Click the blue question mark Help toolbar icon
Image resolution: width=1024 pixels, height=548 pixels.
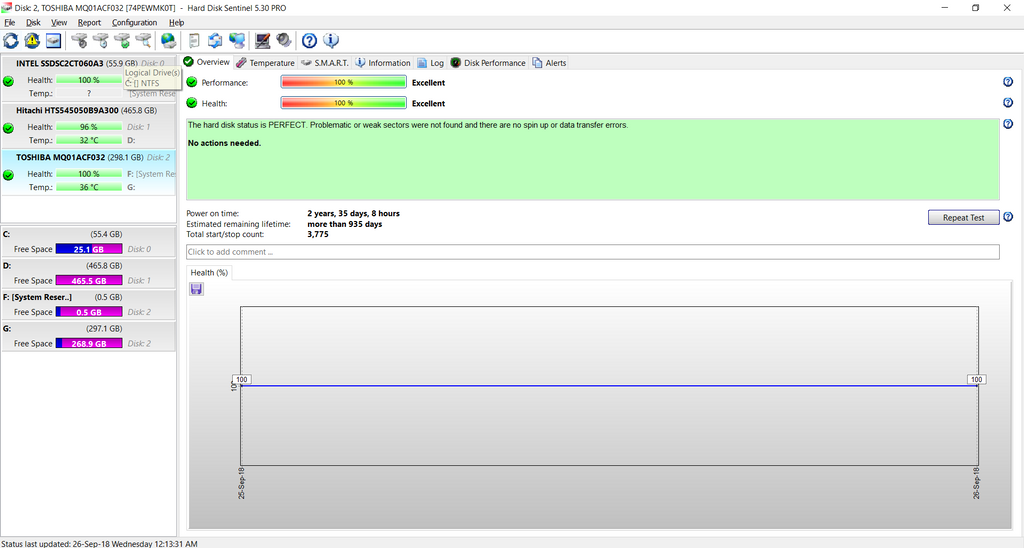310,40
